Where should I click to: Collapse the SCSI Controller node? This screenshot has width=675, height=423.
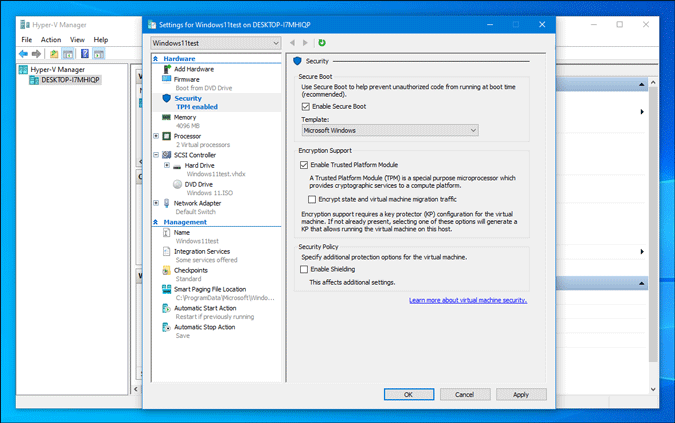156,155
